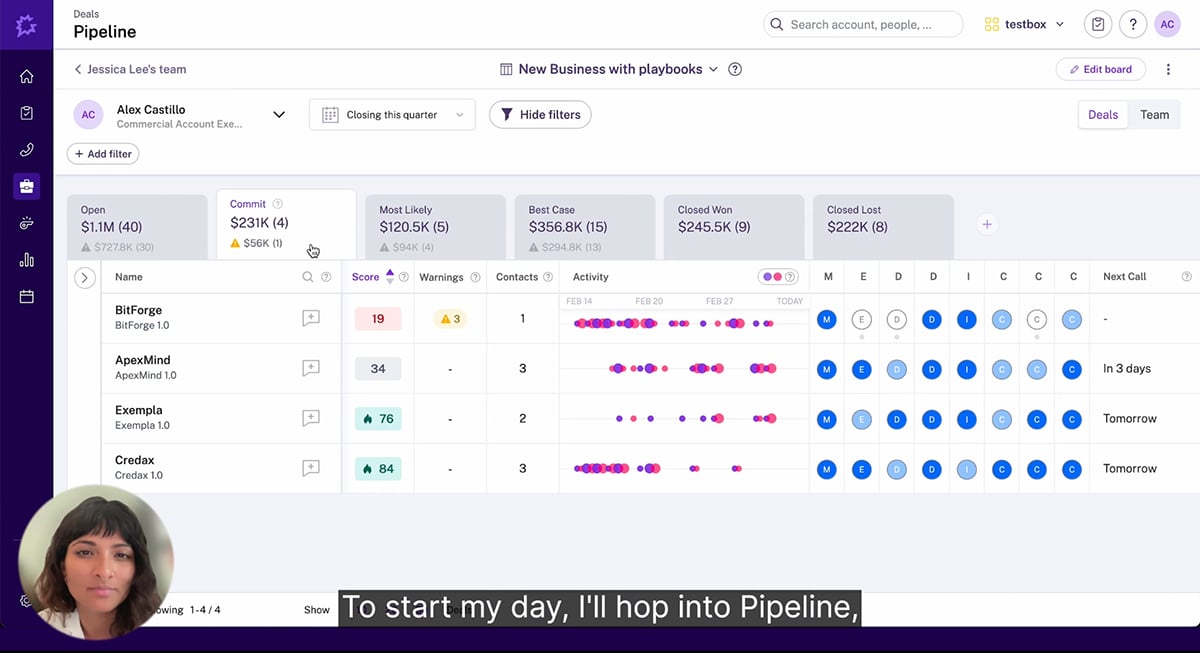The width and height of the screenshot is (1200, 653).
Task: Switch to the Team view
Action: 1154,114
